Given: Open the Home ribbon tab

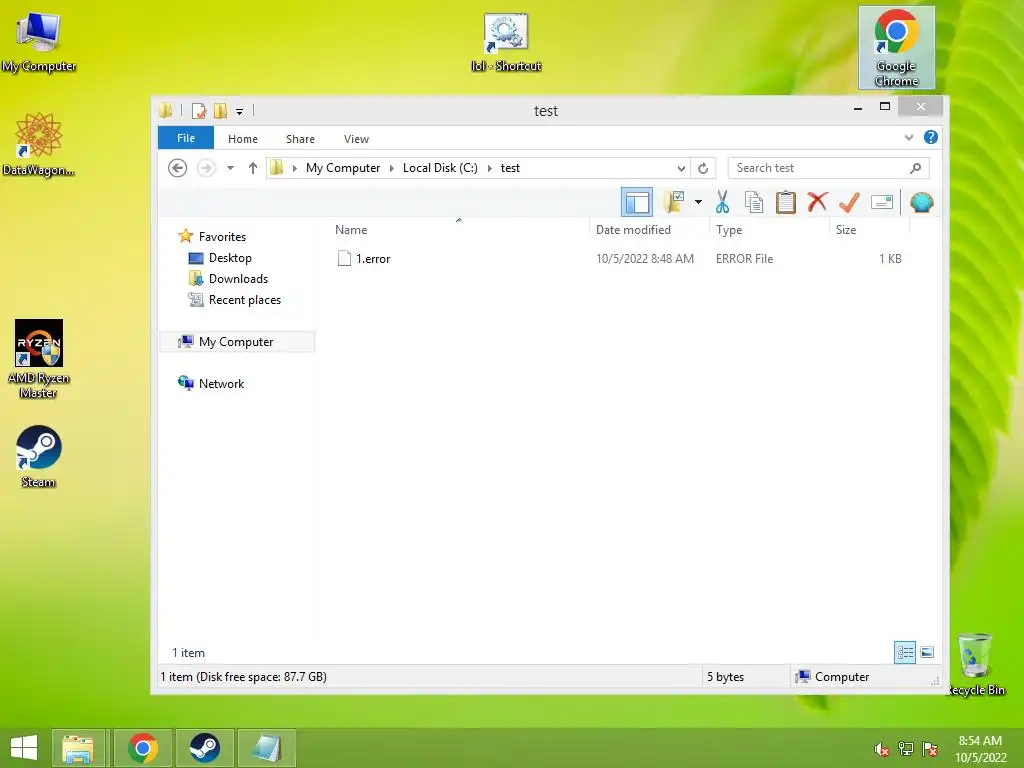Looking at the screenshot, I should pos(242,139).
